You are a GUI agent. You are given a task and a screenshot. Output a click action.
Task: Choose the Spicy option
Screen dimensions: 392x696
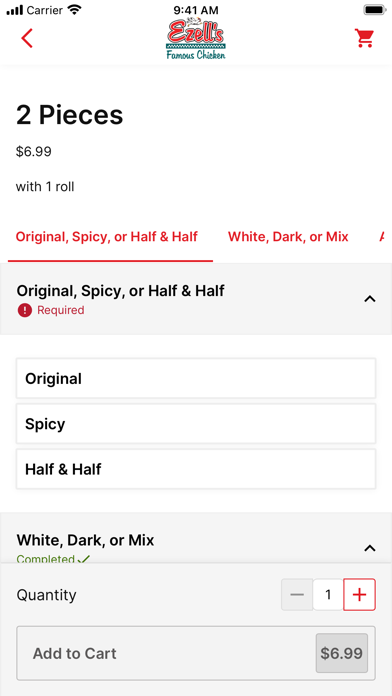click(196, 424)
